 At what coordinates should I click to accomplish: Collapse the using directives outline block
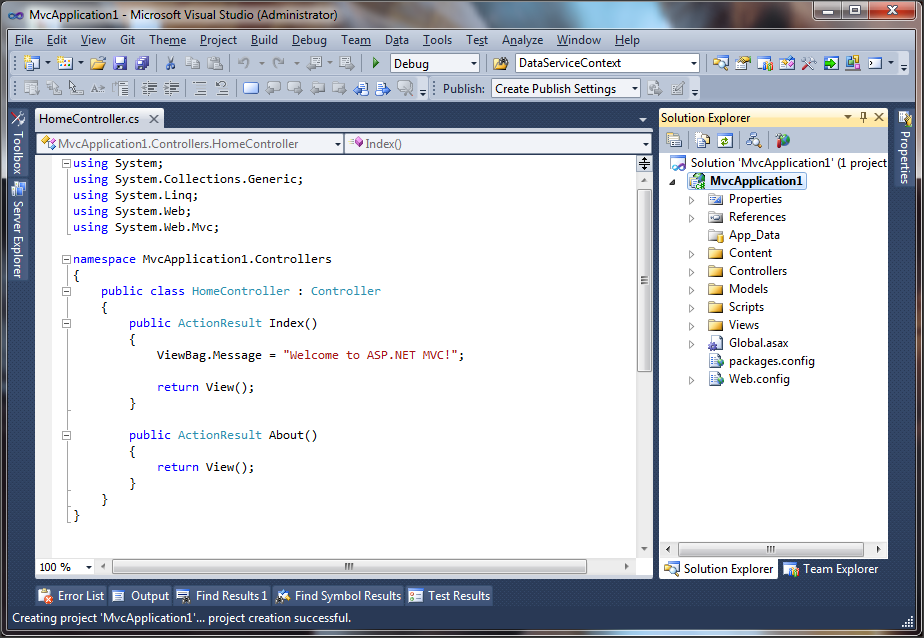coord(67,163)
